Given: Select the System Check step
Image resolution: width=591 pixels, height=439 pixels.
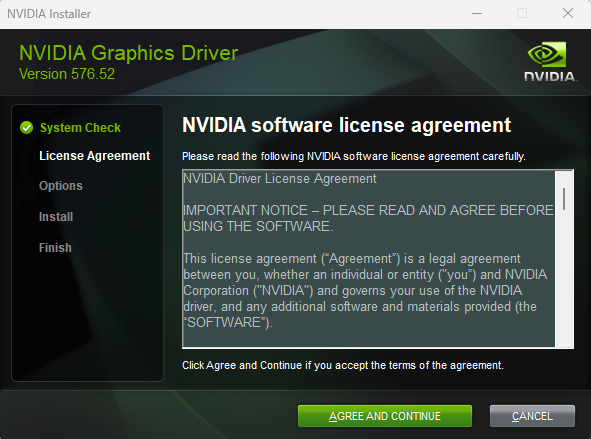Looking at the screenshot, I should 80,128.
